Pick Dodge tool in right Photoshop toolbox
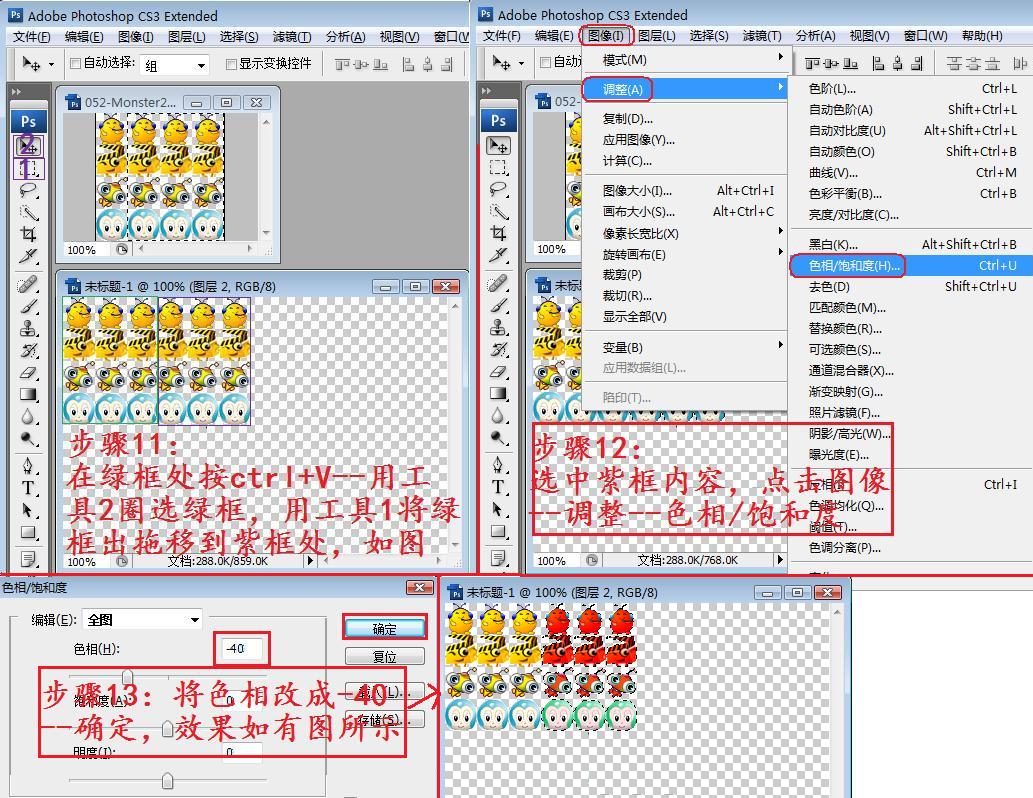 point(499,438)
